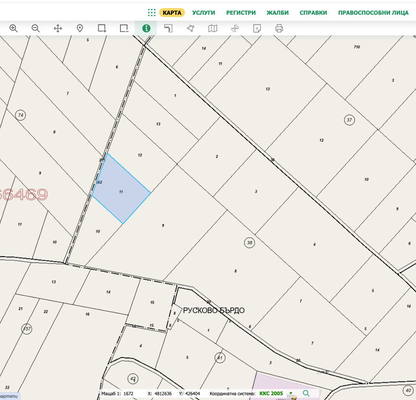Select the polygon area measure tool
The image size is (416, 400).
(x=190, y=28)
